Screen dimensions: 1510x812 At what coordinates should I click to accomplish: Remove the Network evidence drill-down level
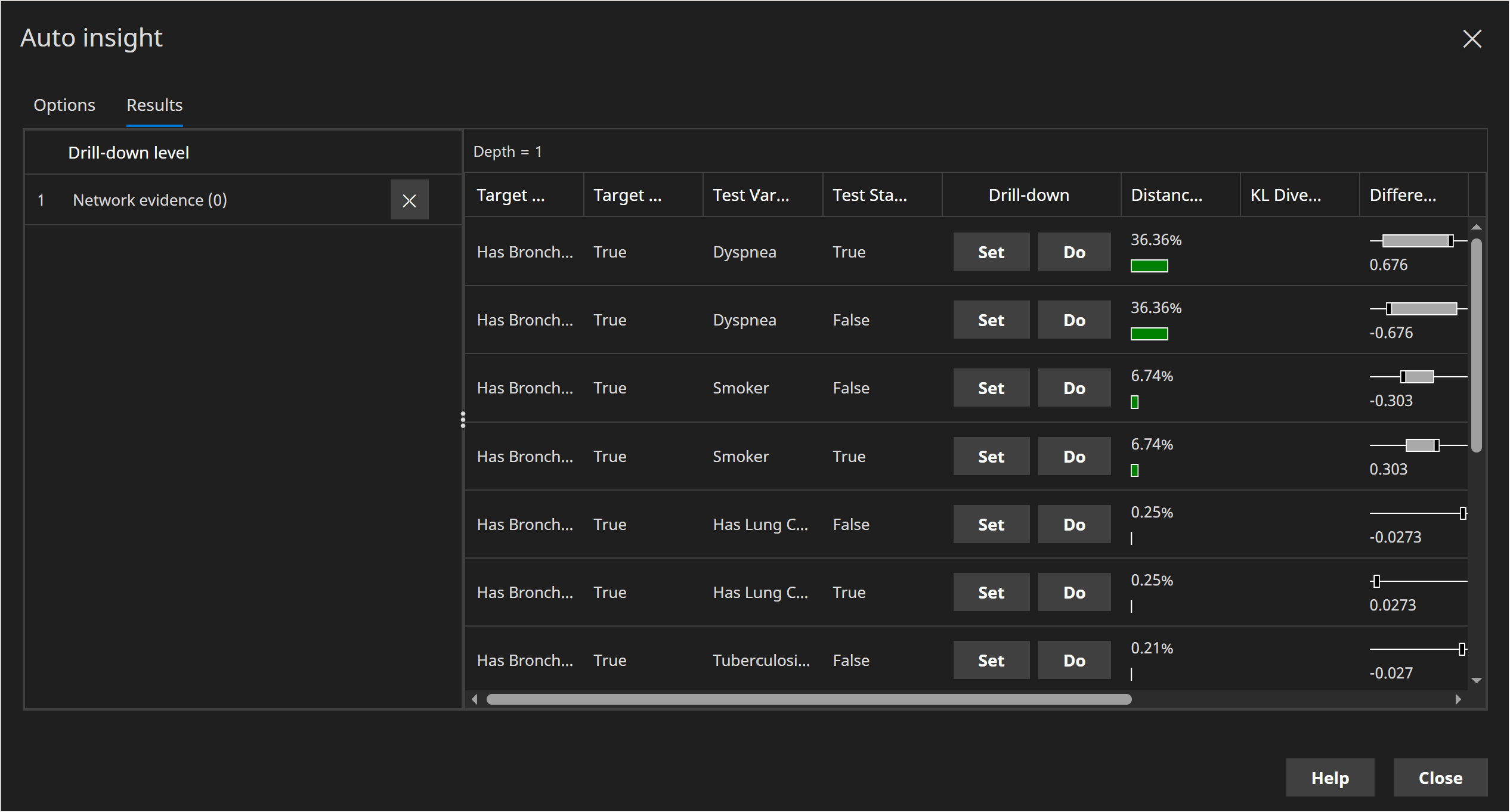(x=409, y=200)
